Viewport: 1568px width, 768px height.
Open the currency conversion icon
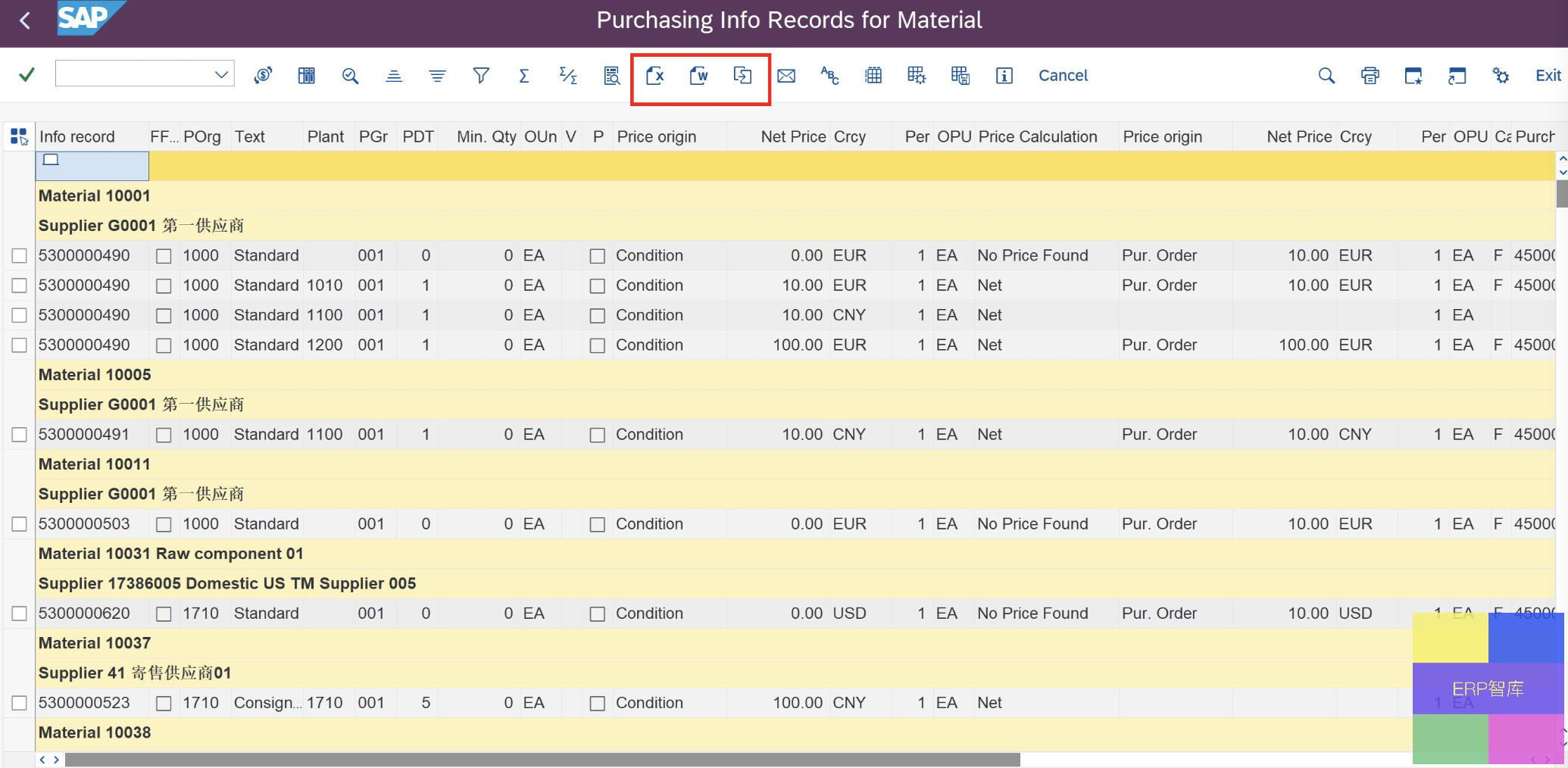[x=263, y=75]
